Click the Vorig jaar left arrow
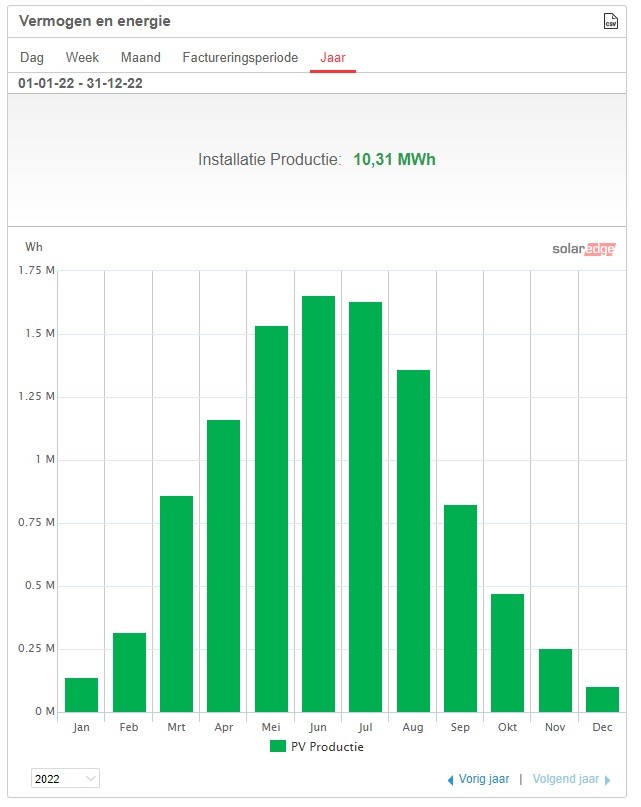The image size is (641, 807). click(x=450, y=779)
